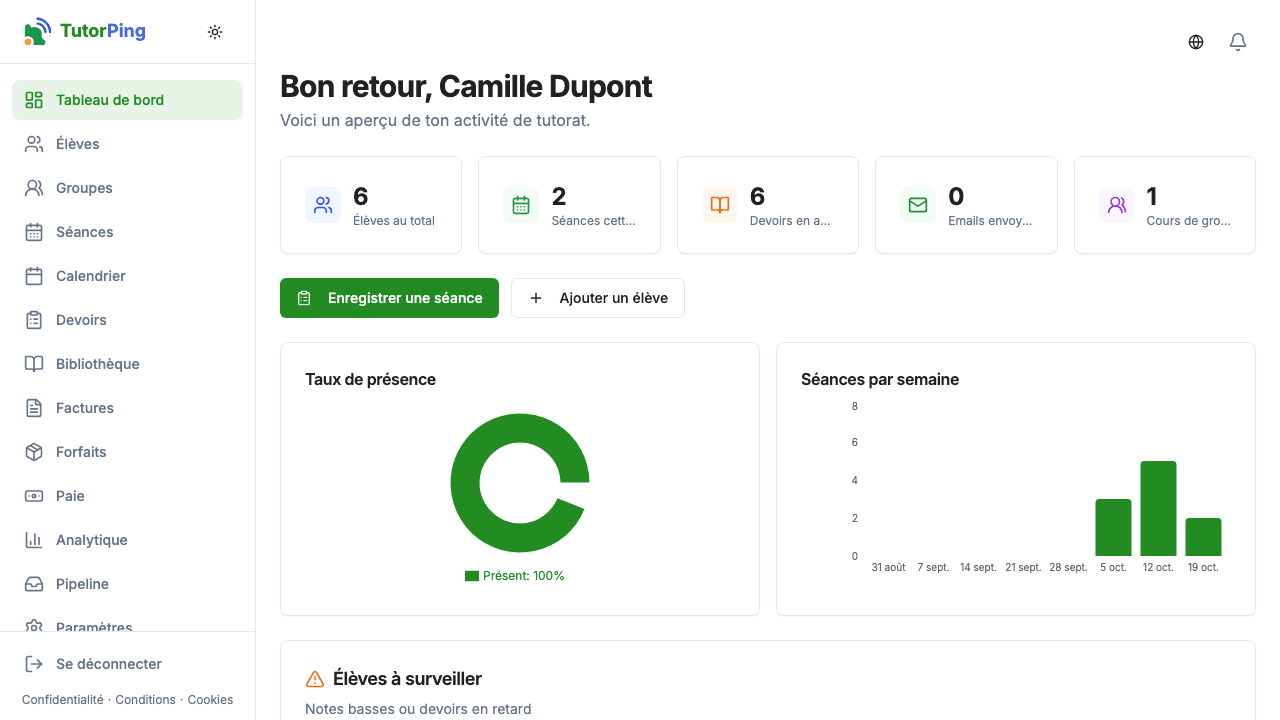1280x720 pixels.
Task: Click the Séances calendar stat icon
Action: click(x=521, y=205)
